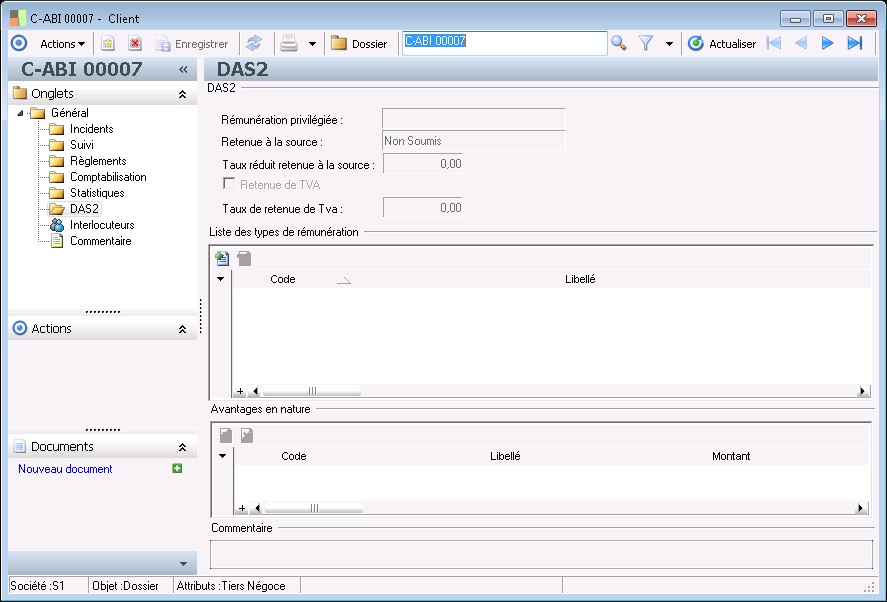
Task: Collapse the Onglets panel section
Action: 182,94
